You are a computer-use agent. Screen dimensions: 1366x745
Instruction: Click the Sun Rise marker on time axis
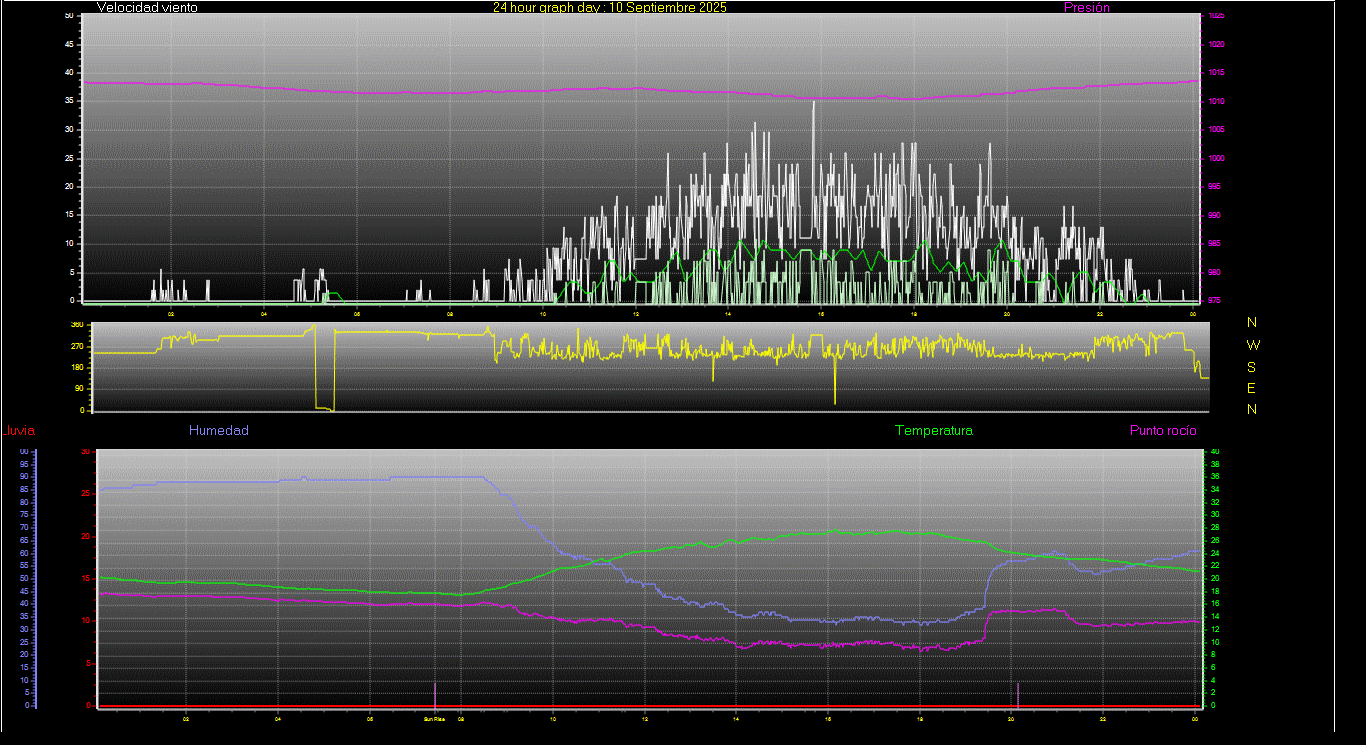434,718
